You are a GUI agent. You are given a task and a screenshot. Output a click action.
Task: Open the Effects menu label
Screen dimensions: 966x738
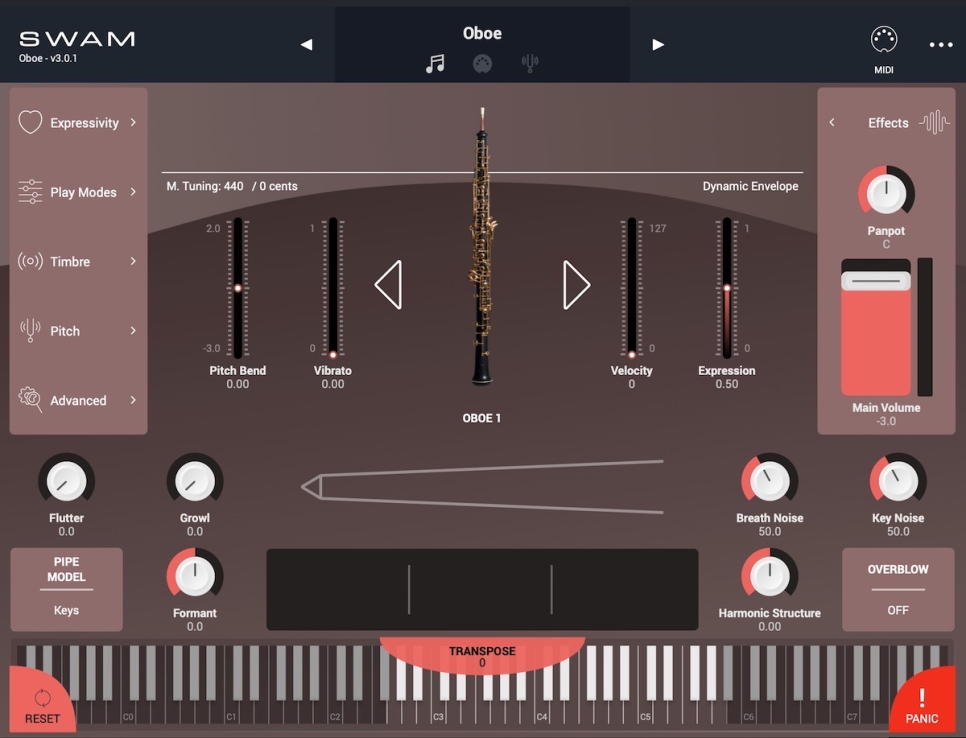[x=888, y=123]
